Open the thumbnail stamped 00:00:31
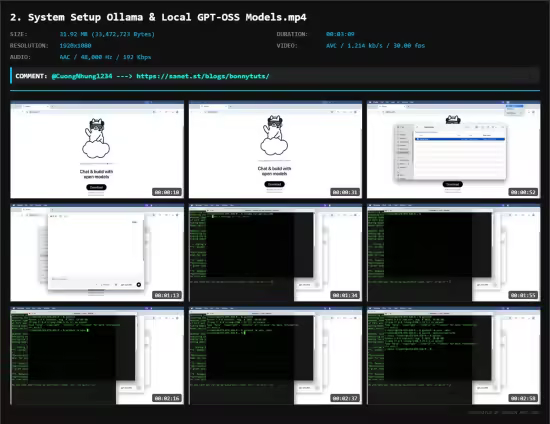The width and height of the screenshot is (550, 424). [x=275, y=149]
